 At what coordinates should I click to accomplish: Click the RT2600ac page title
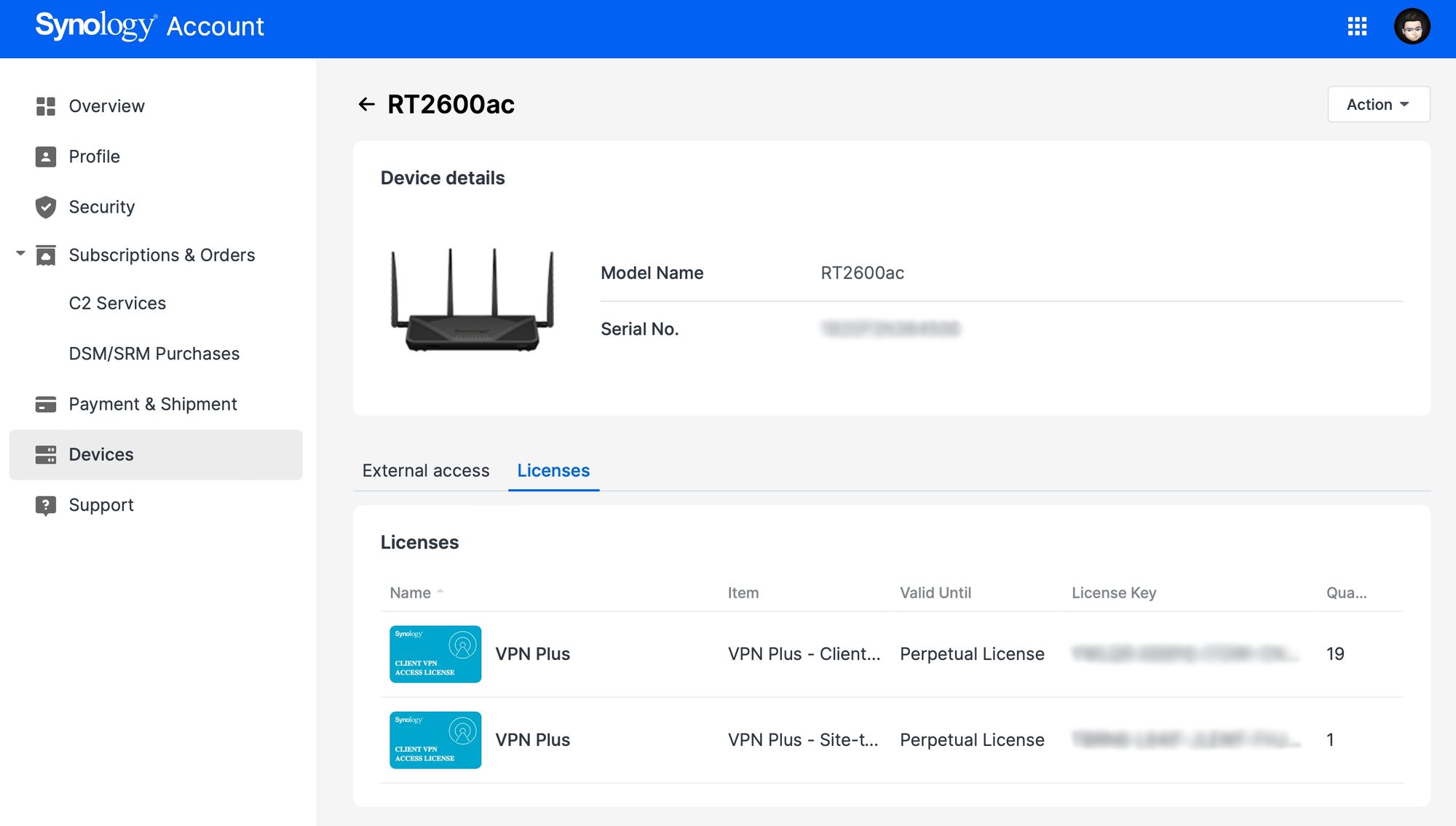451,104
